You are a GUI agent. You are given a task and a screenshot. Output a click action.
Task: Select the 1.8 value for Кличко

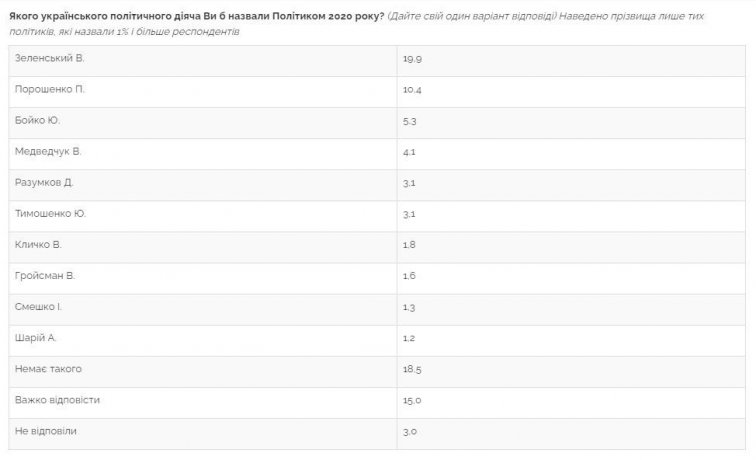tap(410, 245)
